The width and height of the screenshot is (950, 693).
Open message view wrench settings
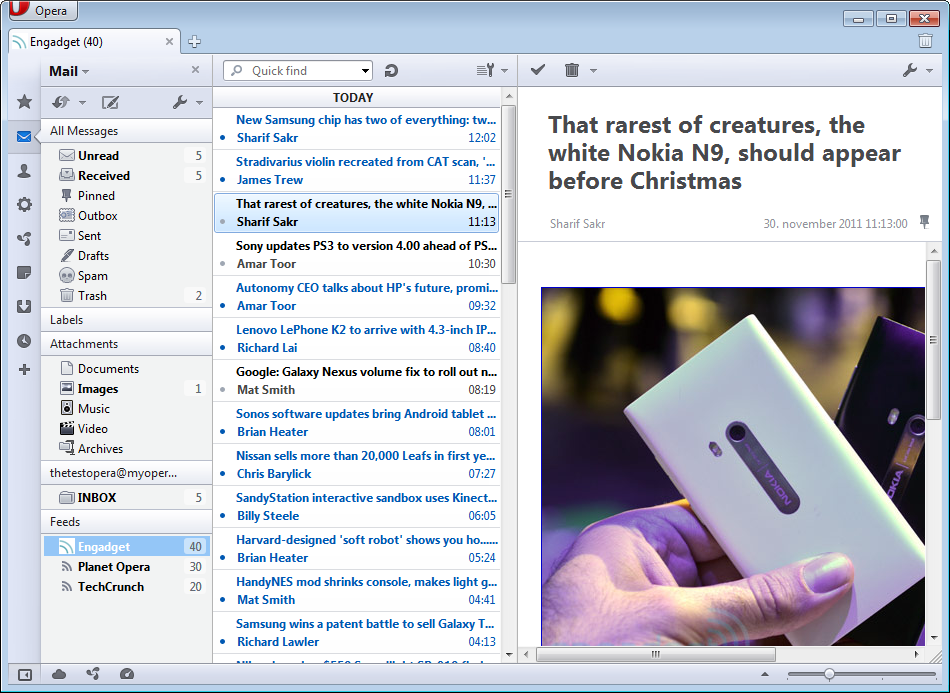click(910, 70)
